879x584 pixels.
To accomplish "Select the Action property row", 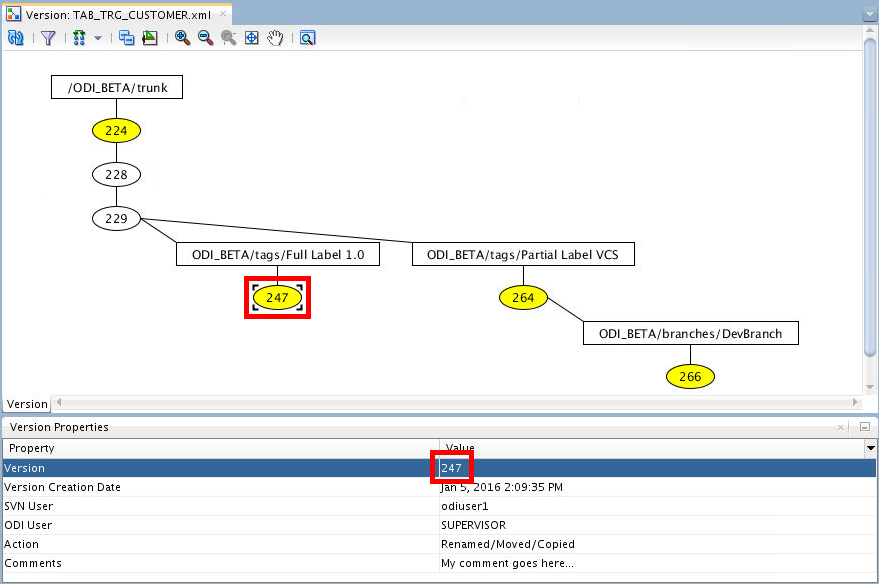I will pos(440,544).
